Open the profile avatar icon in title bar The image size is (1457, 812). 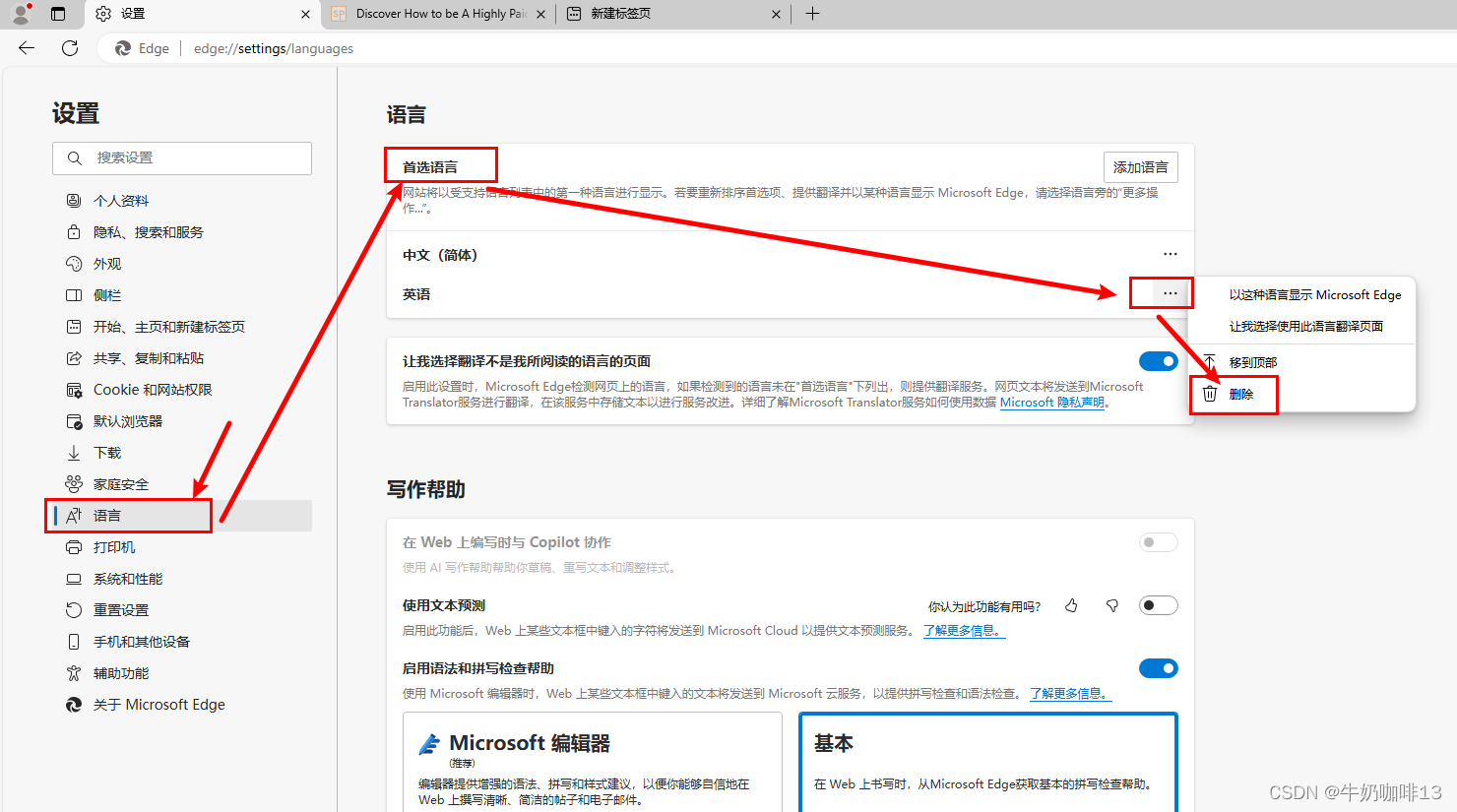pos(21,14)
